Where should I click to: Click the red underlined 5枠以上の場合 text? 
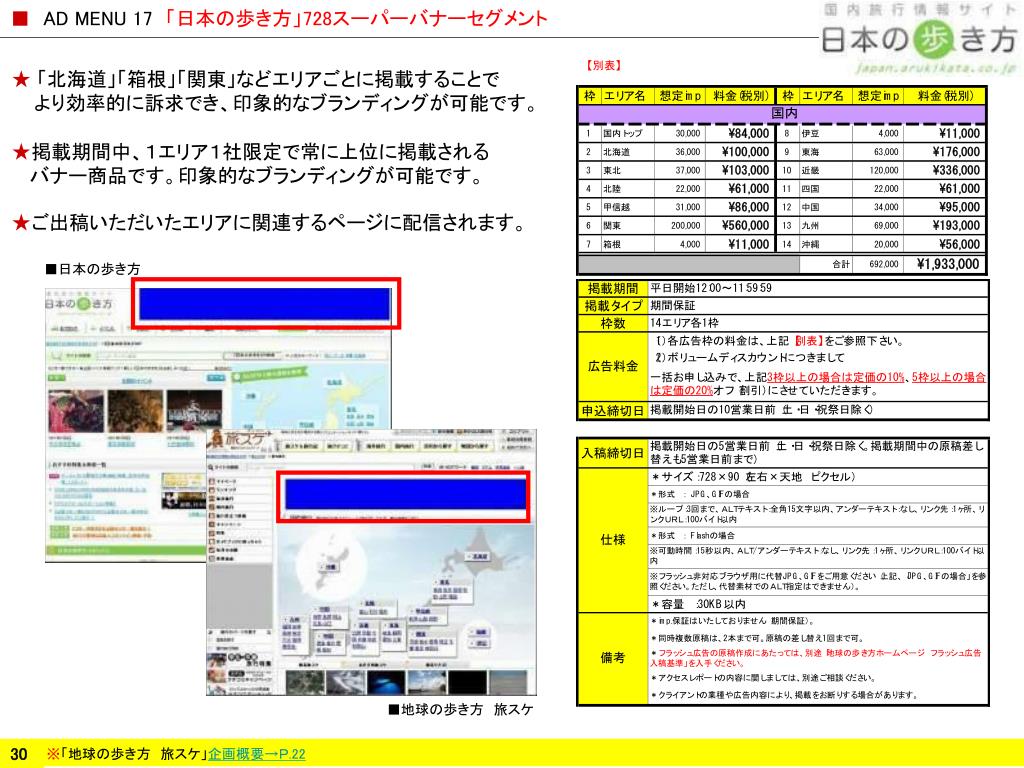coord(949,377)
